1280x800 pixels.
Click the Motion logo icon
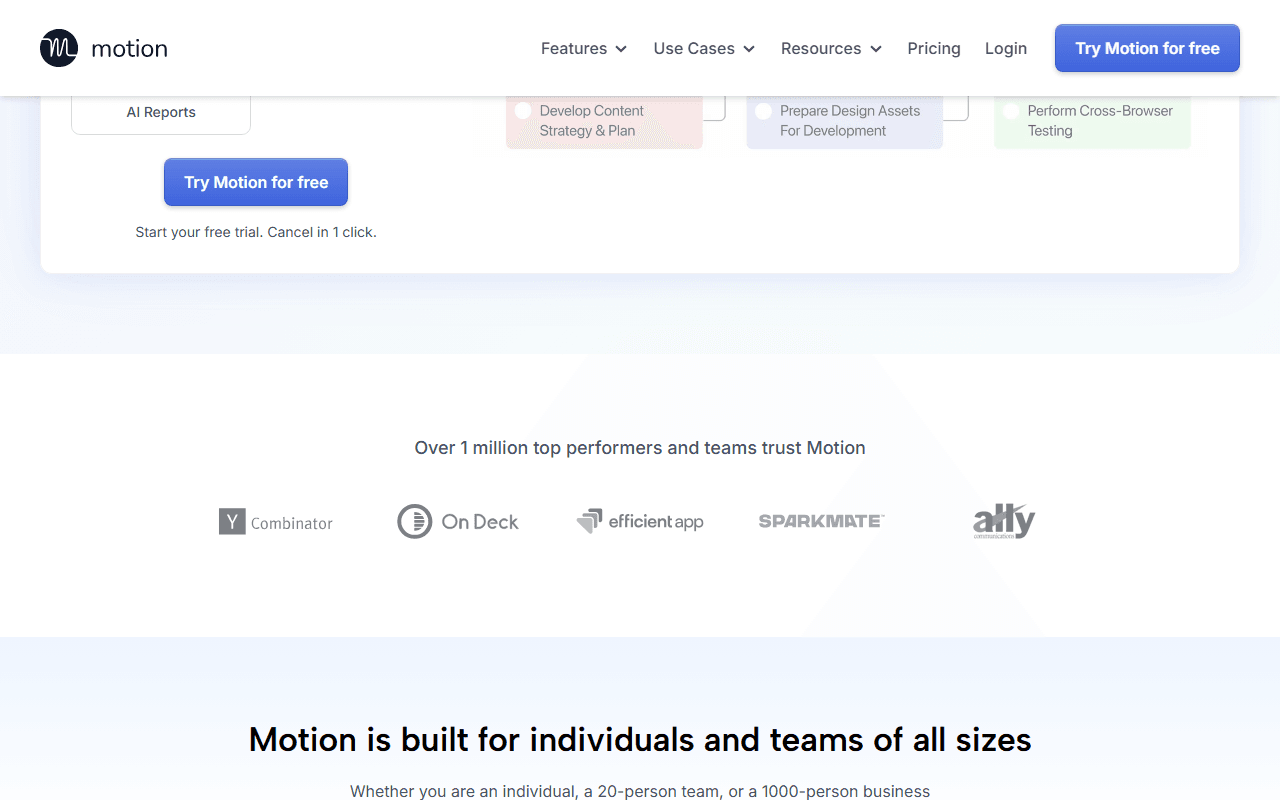tap(59, 48)
